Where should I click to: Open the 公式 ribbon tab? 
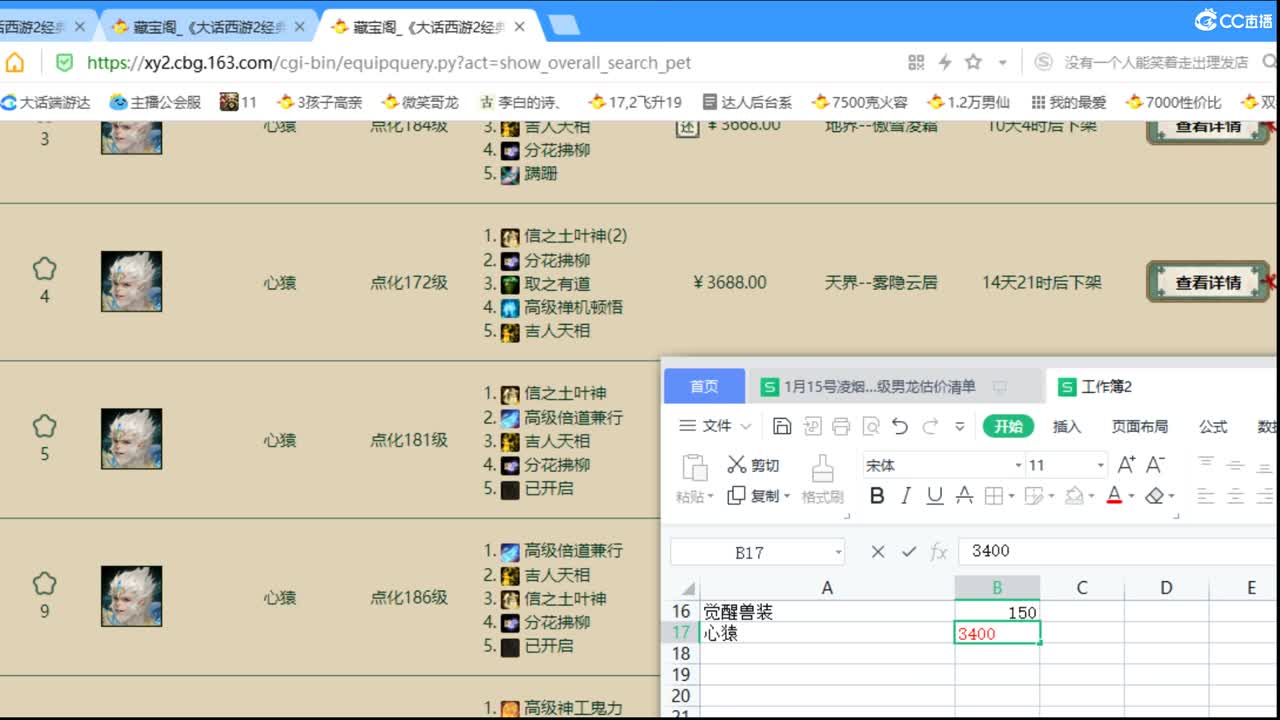coord(1213,426)
